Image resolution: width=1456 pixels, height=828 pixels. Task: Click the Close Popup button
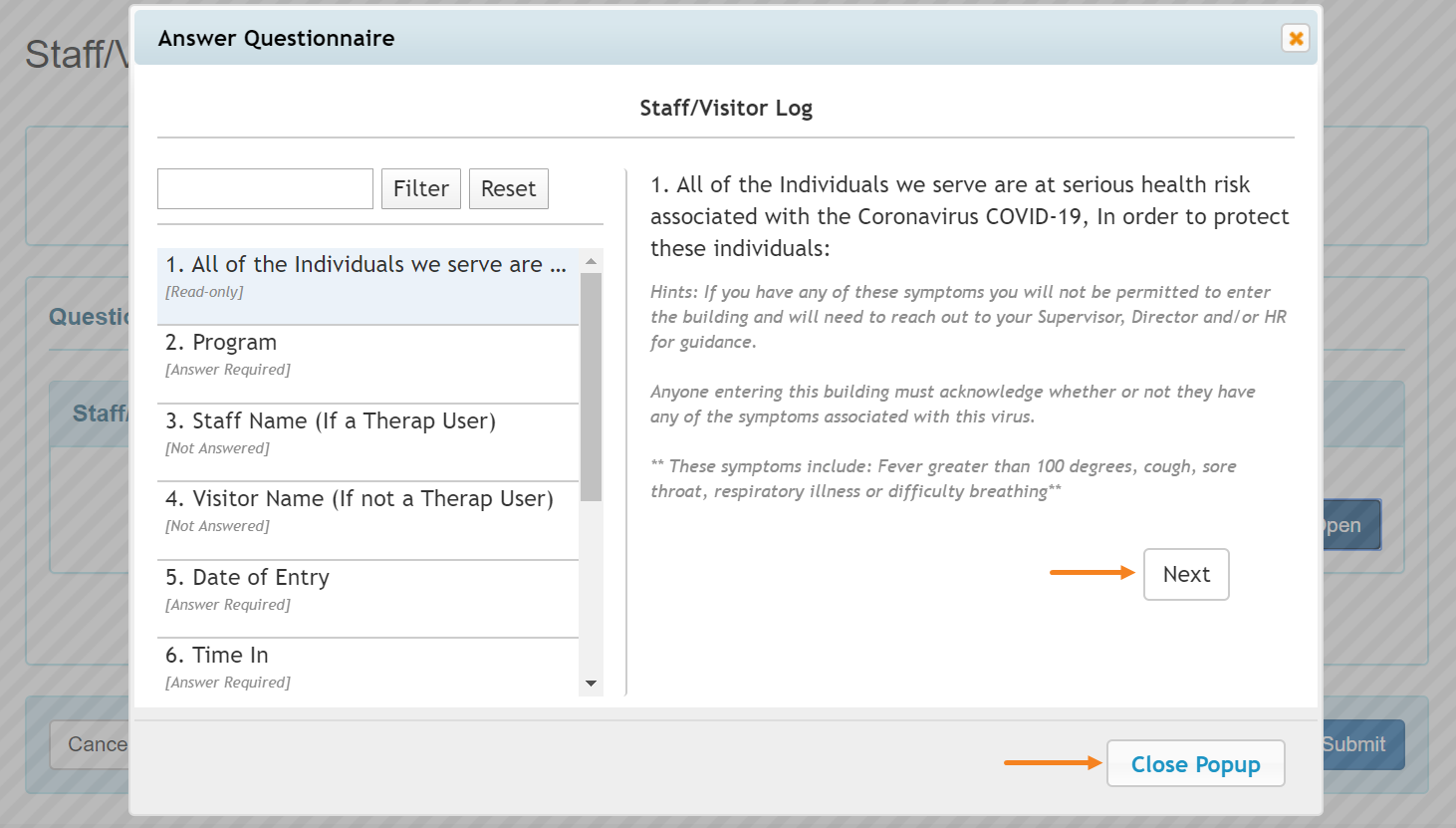coord(1195,764)
